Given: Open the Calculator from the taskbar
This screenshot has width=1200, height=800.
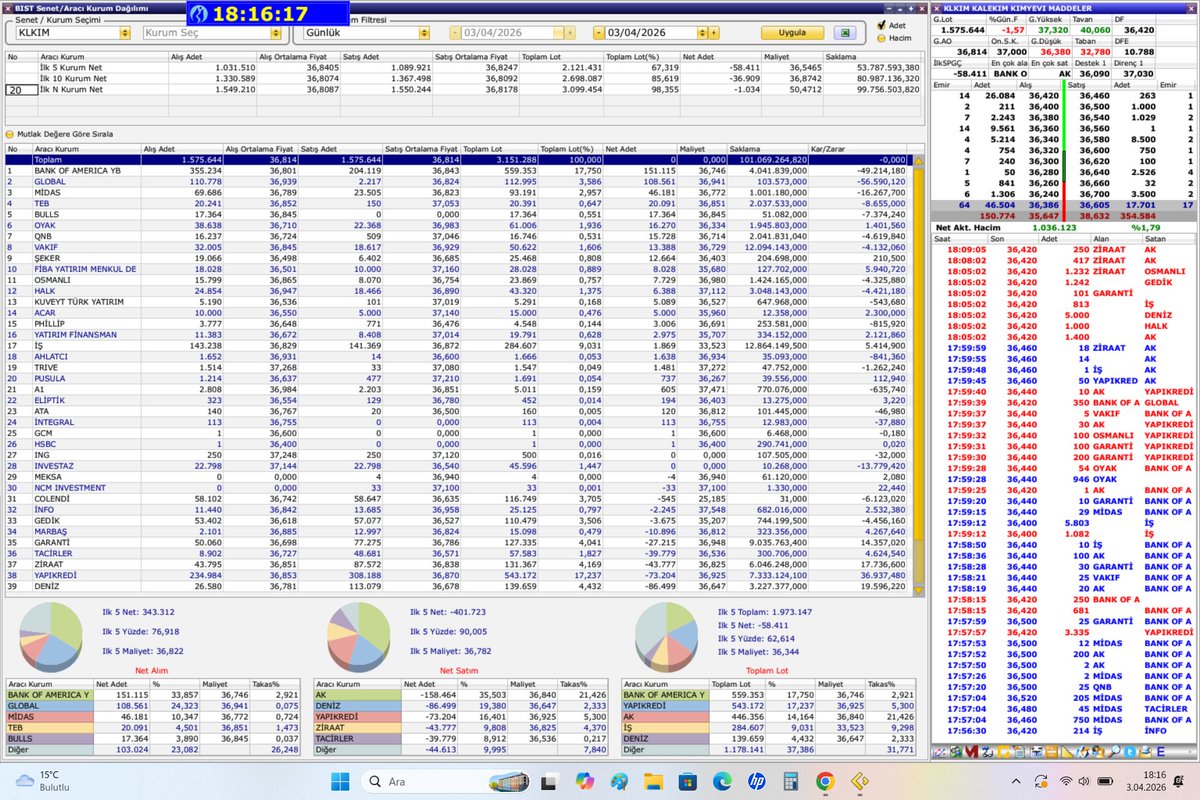Looking at the screenshot, I should pos(790,781).
